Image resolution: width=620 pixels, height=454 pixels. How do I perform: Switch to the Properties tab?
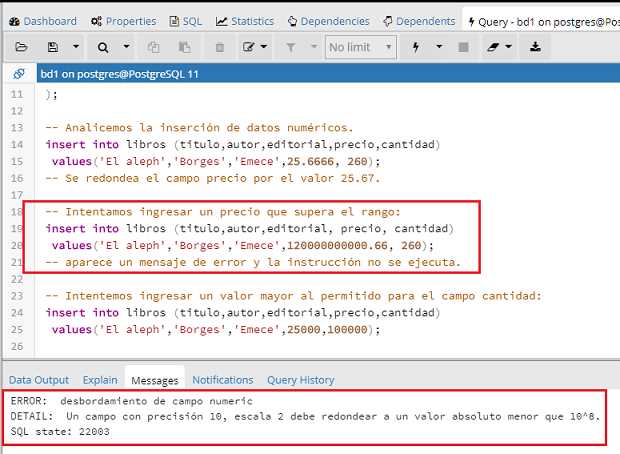click(123, 21)
